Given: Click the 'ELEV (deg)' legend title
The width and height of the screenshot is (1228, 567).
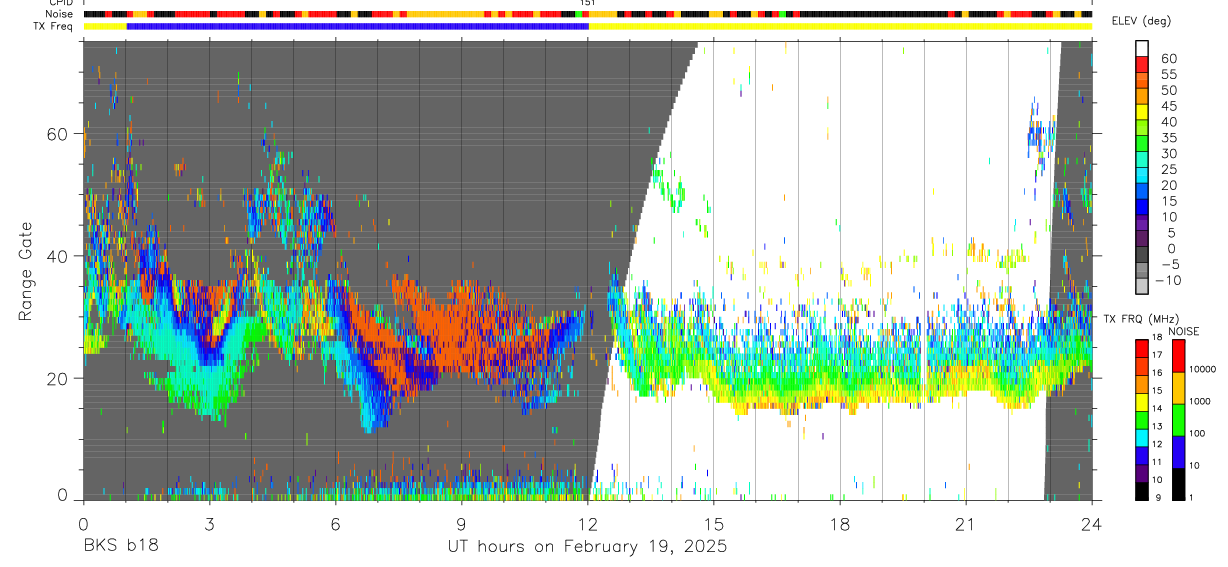Looking at the screenshot, I should click(x=1141, y=22).
